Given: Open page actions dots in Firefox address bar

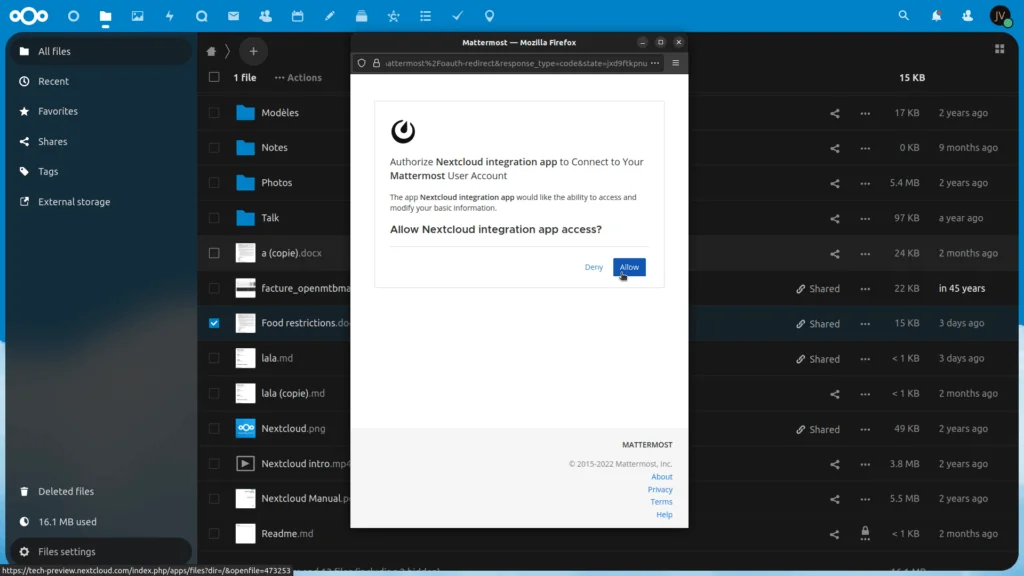Looking at the screenshot, I should pos(655,63).
